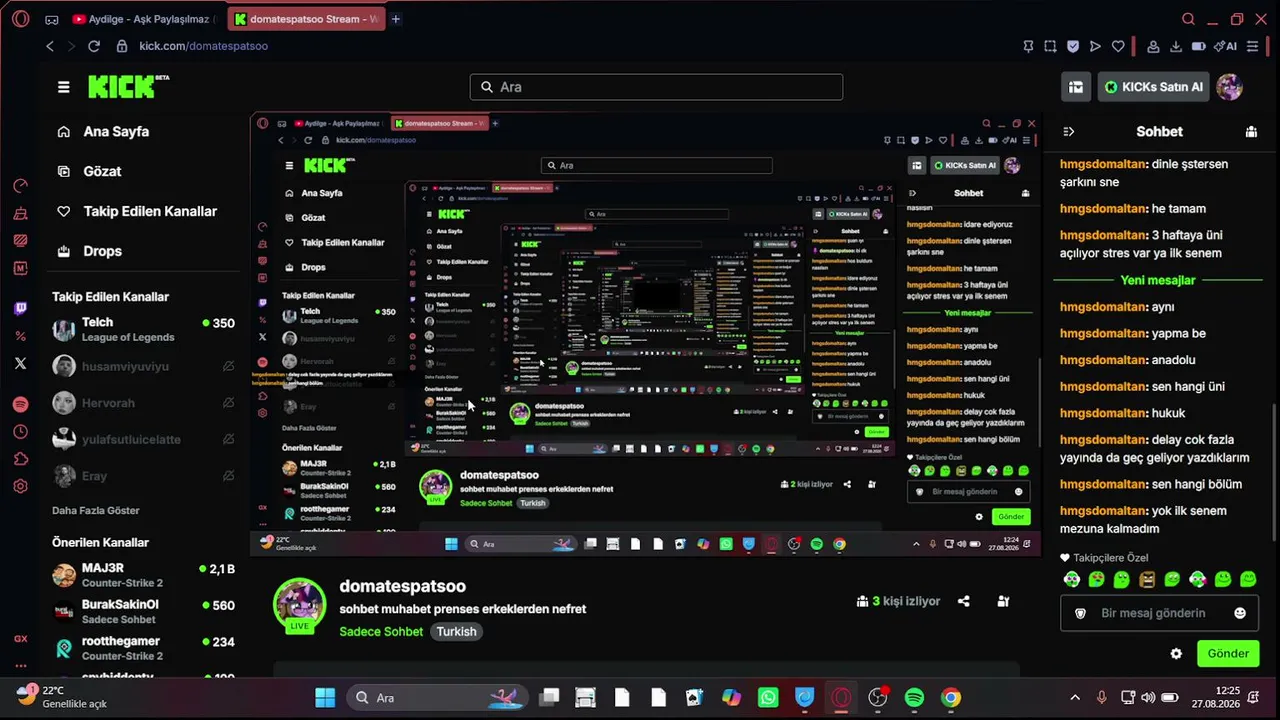The height and width of the screenshot is (720, 1280).
Task: Search open tabs with the magnifier in the title bar
Action: (x=1188, y=19)
